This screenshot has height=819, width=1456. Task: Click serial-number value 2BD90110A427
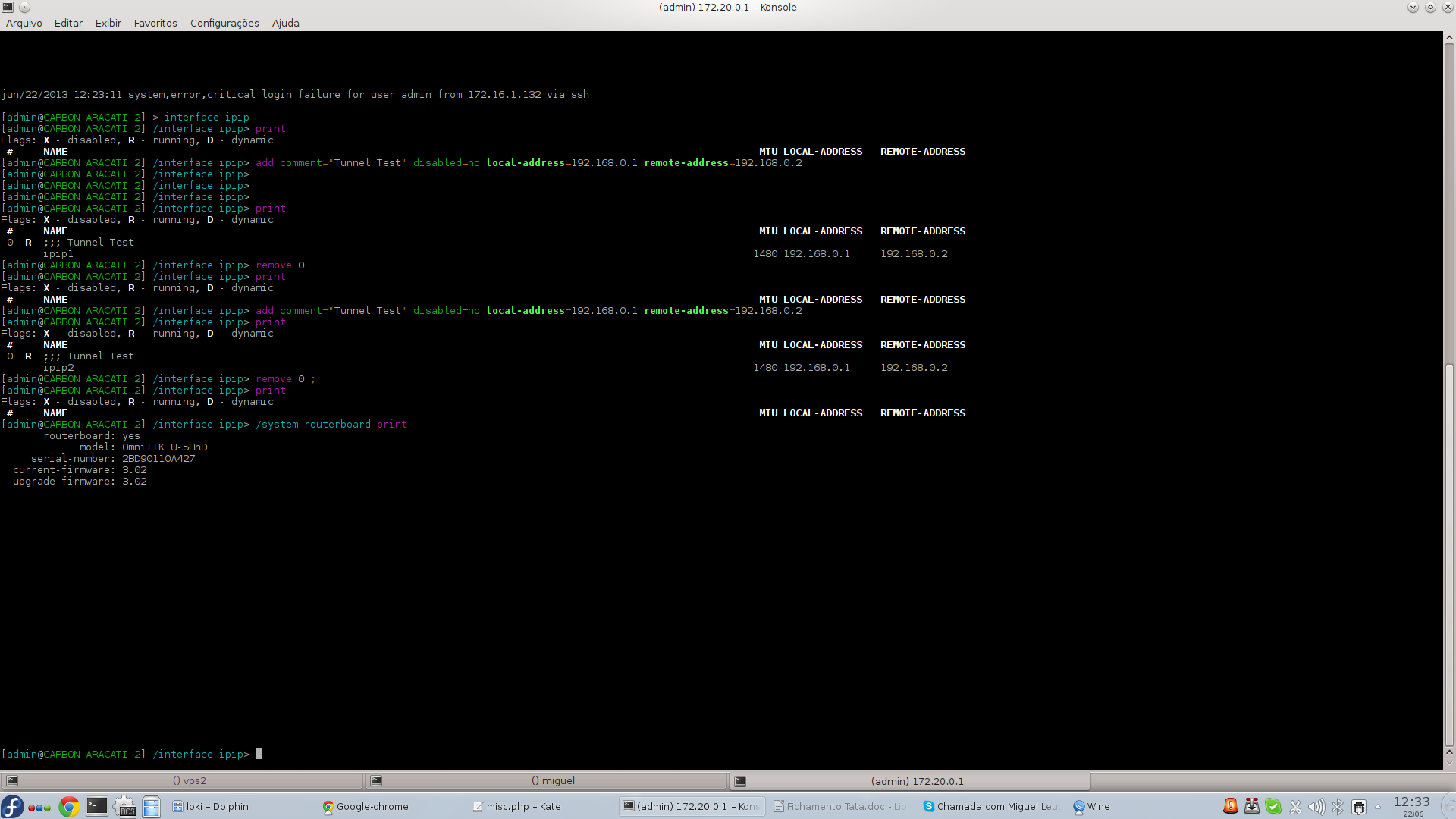click(158, 458)
